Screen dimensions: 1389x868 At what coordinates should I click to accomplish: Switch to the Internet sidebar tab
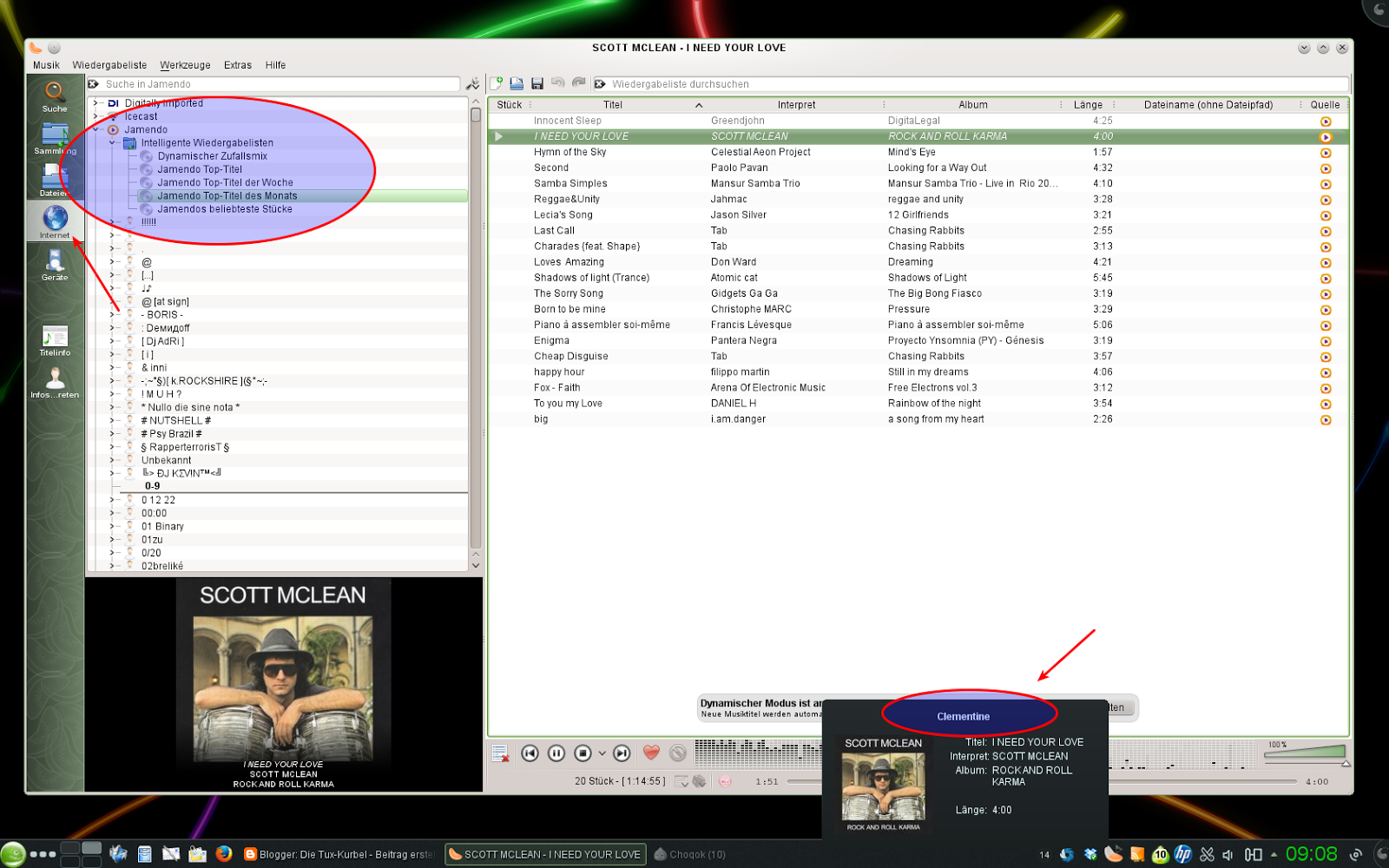coord(55,222)
